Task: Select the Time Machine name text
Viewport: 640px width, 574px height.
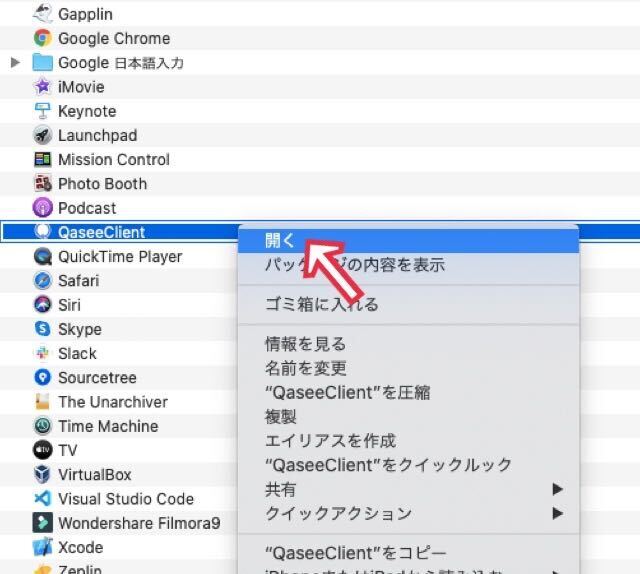Action: click(x=109, y=426)
